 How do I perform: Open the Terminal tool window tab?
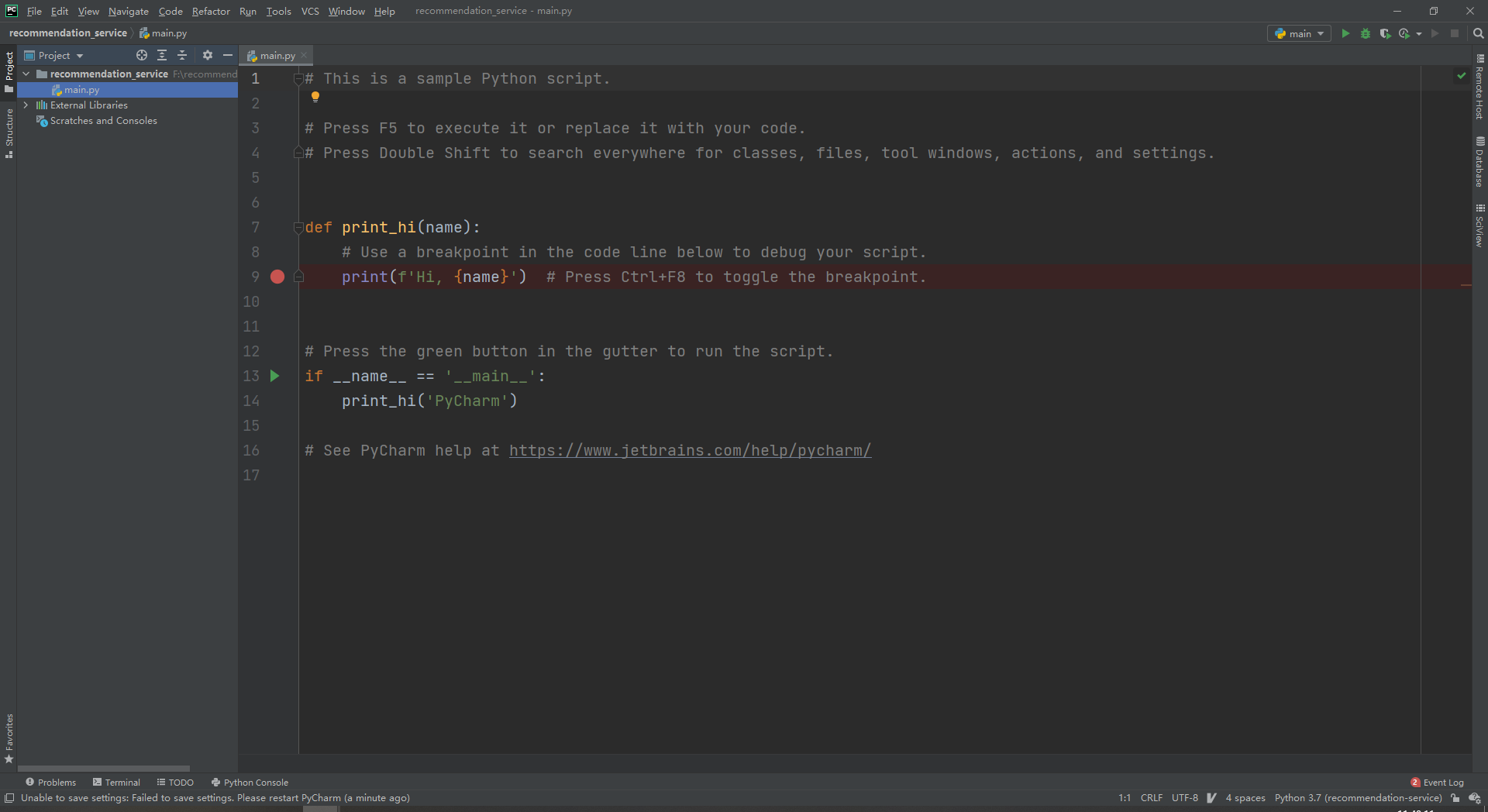click(x=116, y=783)
